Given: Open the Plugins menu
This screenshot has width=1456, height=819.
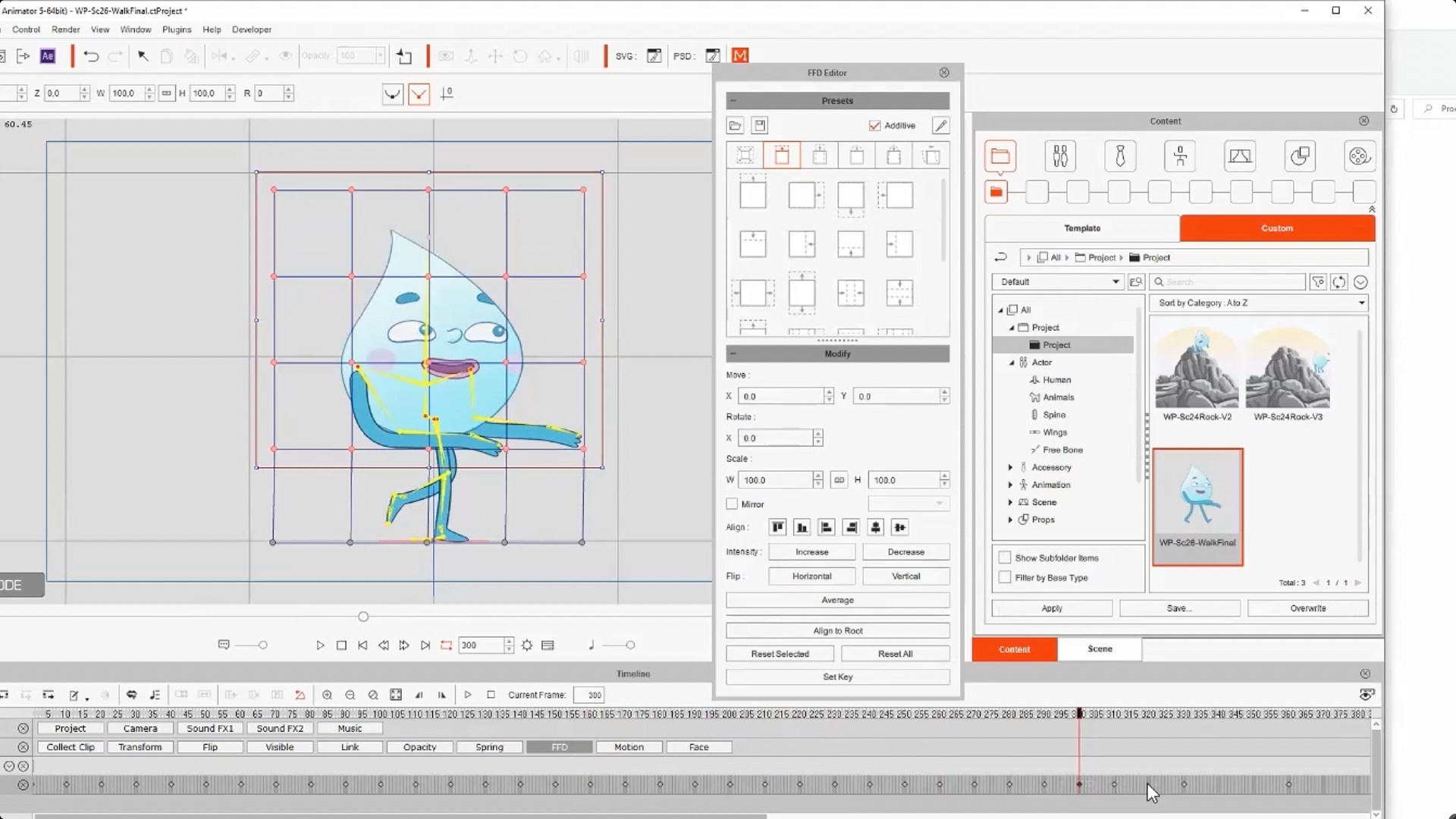Looking at the screenshot, I should pos(177,30).
